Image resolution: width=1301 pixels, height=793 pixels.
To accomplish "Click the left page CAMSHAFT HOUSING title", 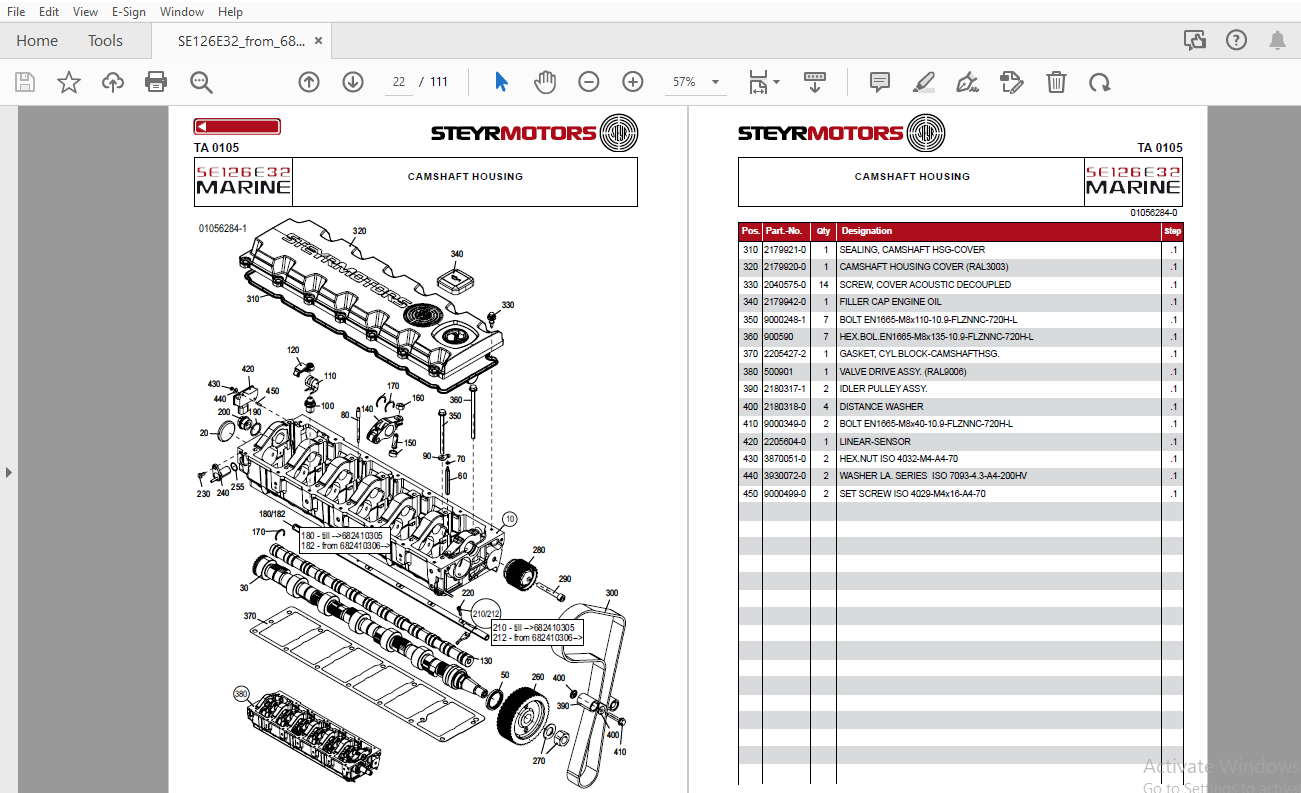I will point(465,177).
